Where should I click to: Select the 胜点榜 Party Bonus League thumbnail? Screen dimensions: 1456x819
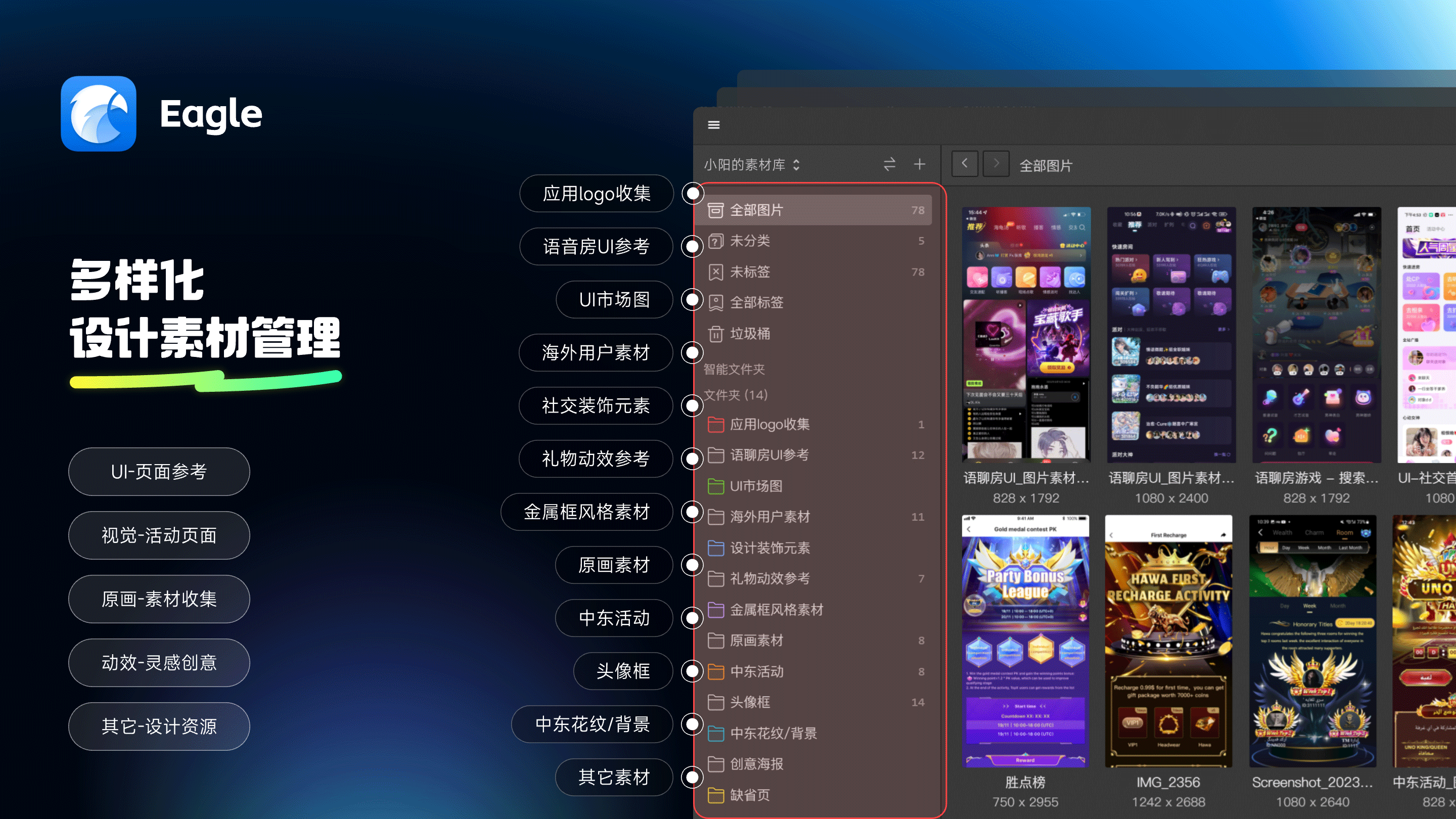[x=1026, y=641]
